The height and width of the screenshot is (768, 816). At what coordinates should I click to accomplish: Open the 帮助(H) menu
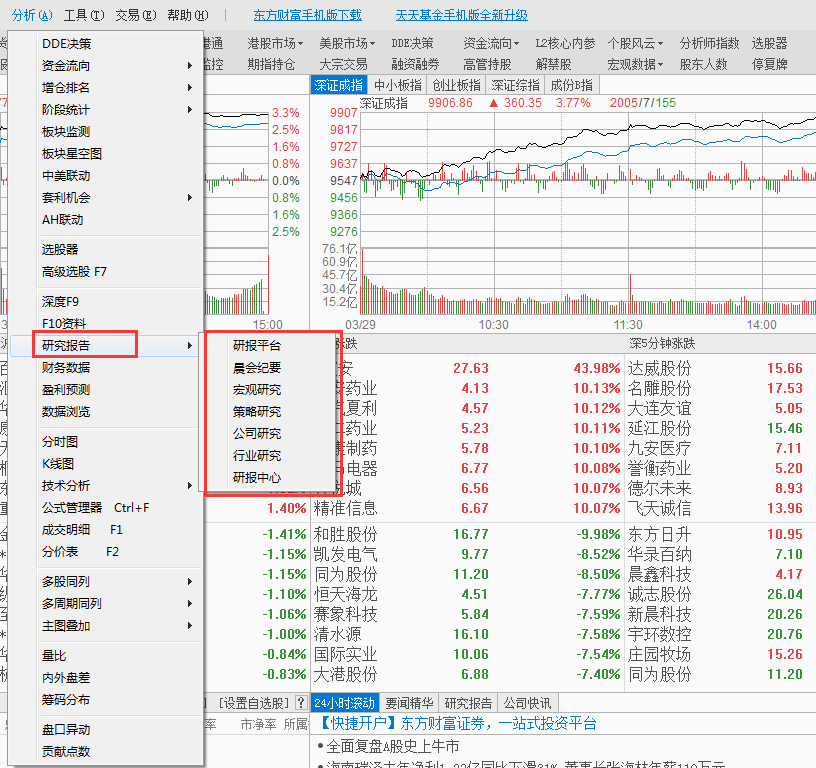[x=187, y=15]
